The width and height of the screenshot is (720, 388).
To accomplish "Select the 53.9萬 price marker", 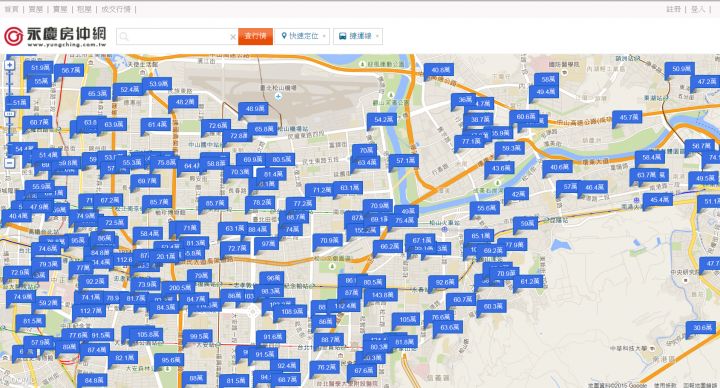I will (158, 84).
